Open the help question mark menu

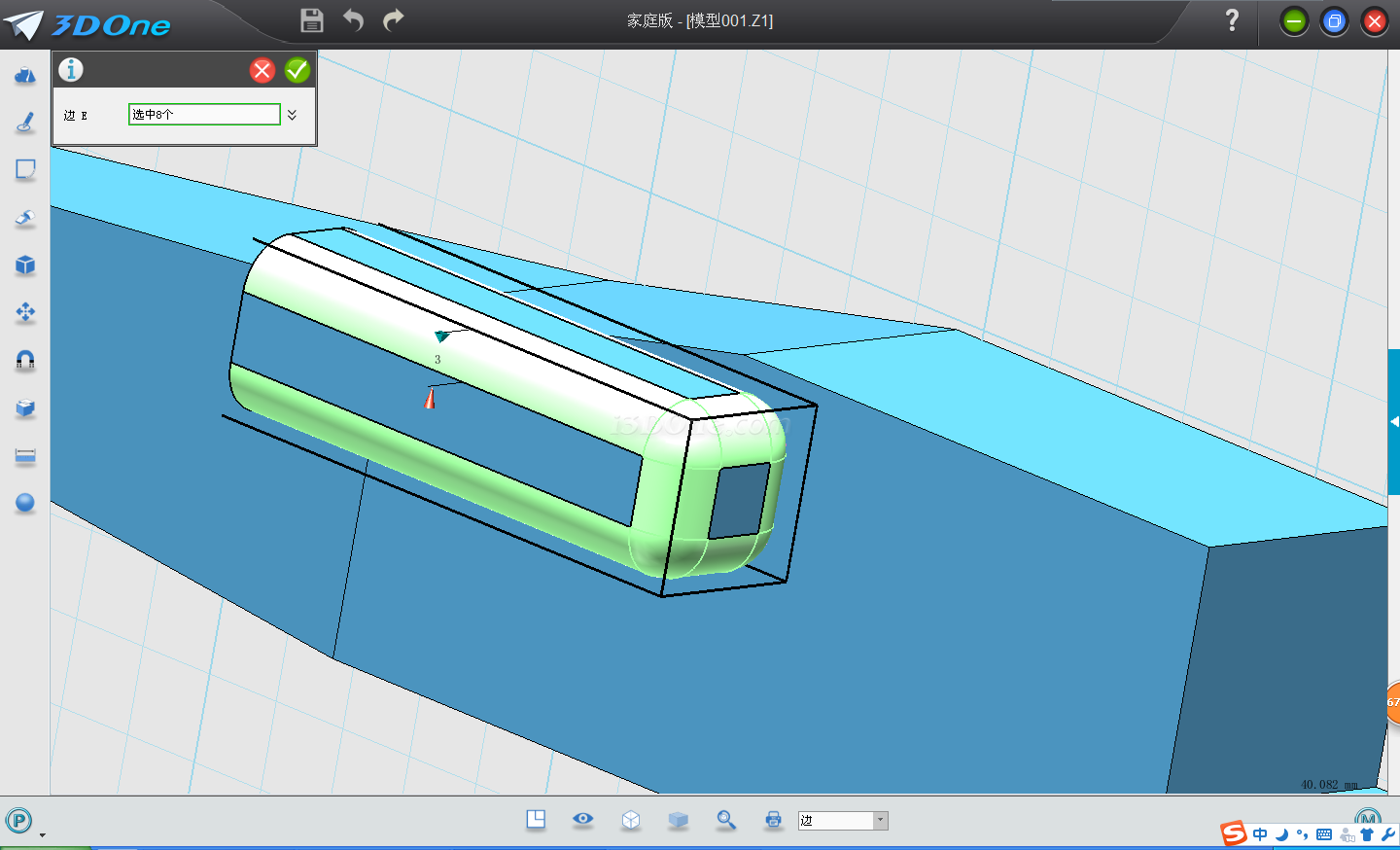(1232, 20)
